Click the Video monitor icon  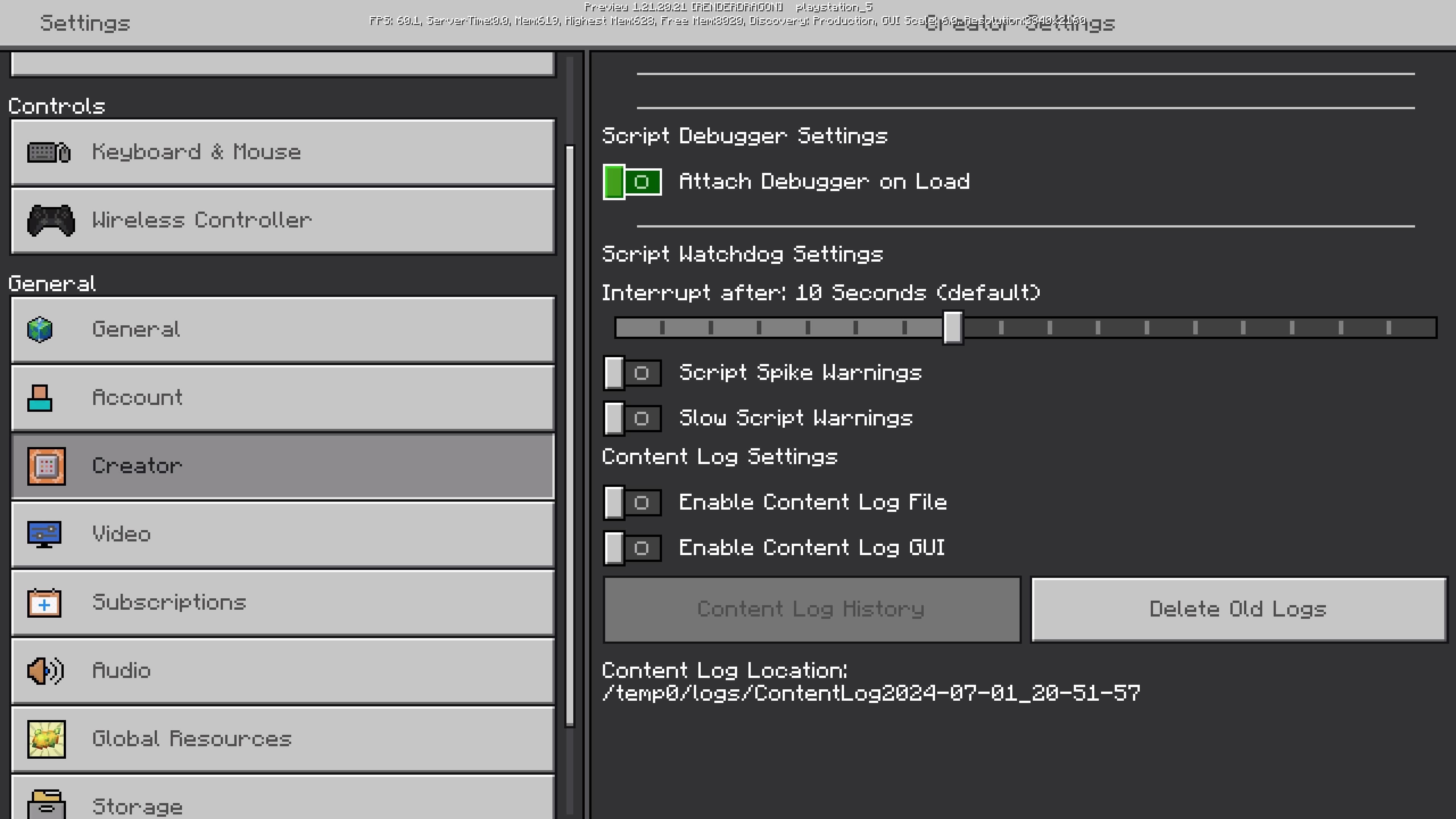44,534
